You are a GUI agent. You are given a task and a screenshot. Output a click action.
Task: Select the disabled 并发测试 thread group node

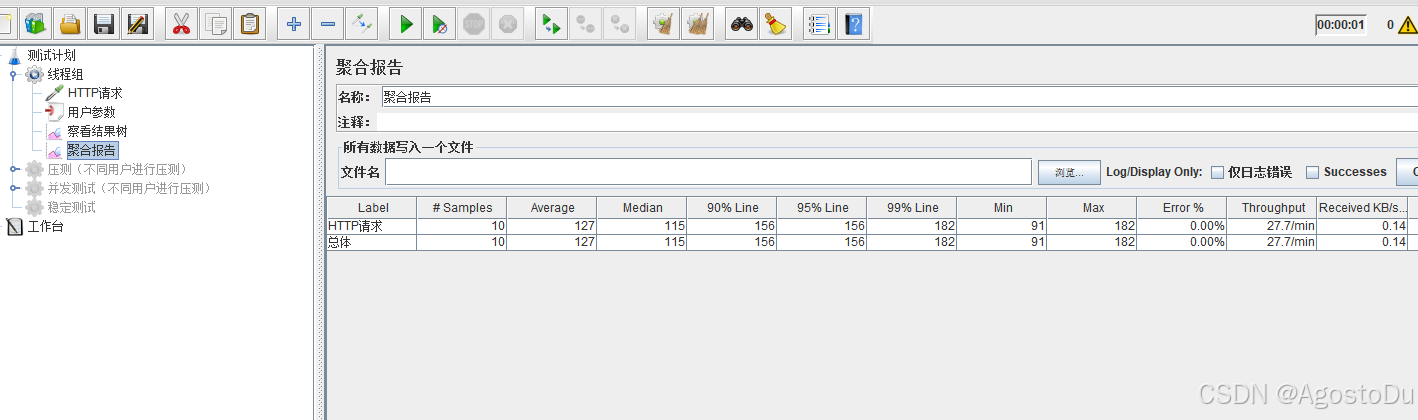tap(129, 188)
